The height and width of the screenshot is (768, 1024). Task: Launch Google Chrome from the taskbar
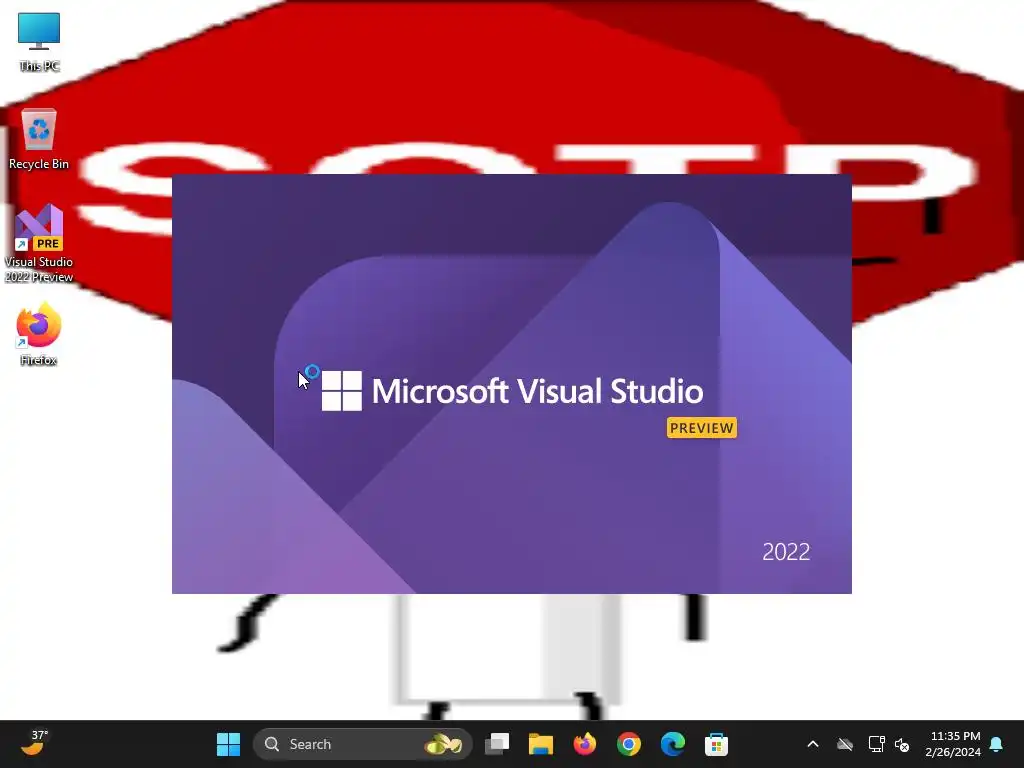click(x=629, y=744)
